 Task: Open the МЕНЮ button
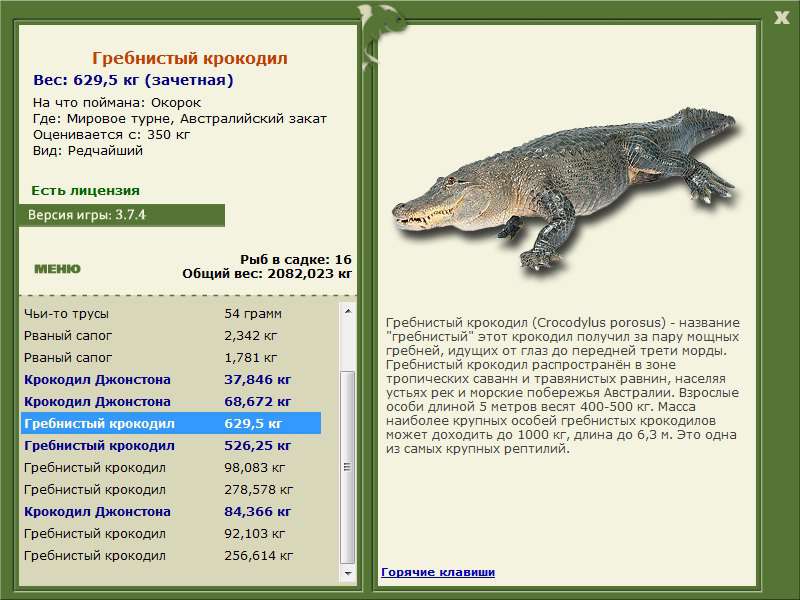[x=57, y=269]
